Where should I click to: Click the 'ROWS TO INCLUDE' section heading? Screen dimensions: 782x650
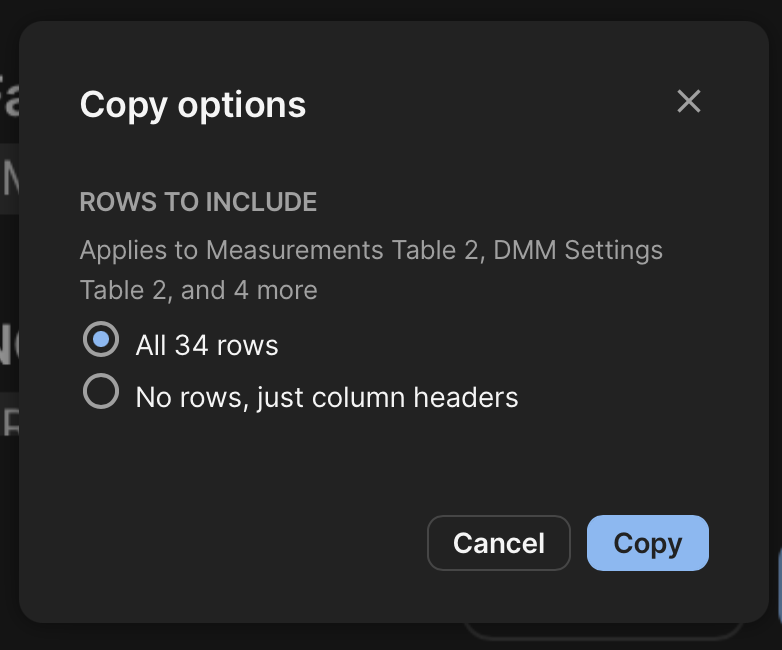coord(198,202)
